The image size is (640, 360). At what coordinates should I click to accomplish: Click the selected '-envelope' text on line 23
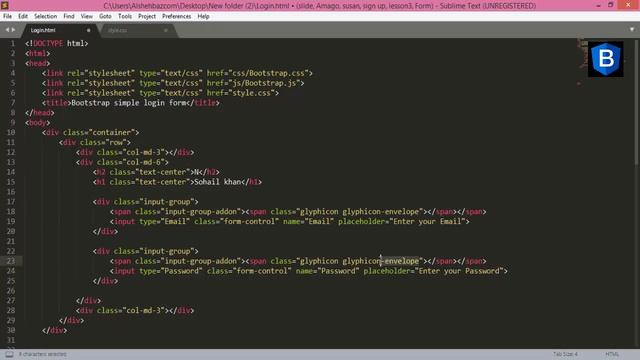pyautogui.click(x=400, y=261)
